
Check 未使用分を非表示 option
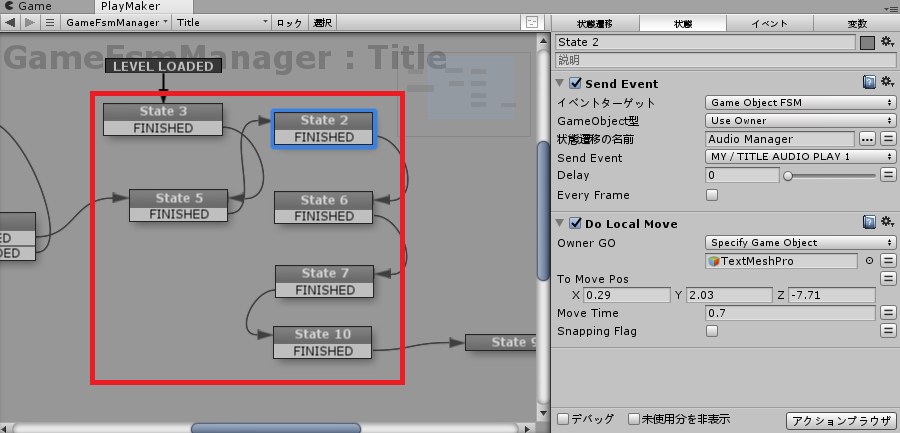[633, 419]
